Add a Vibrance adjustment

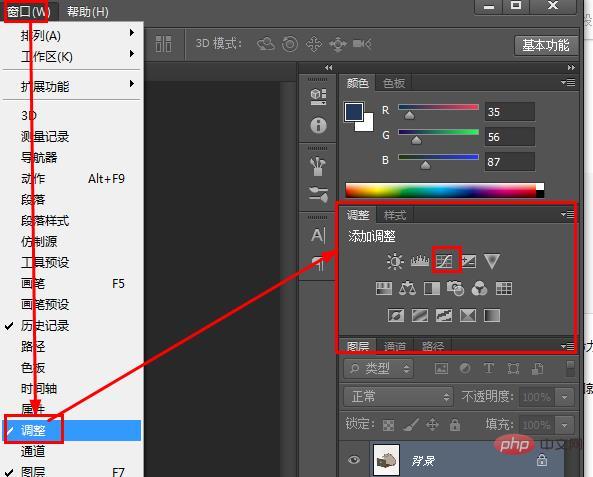[492, 261]
